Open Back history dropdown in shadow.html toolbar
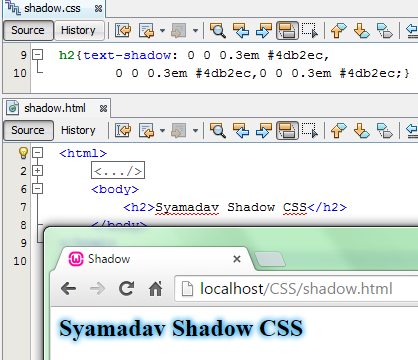Viewport: 418px width, 360px height. [162, 131]
